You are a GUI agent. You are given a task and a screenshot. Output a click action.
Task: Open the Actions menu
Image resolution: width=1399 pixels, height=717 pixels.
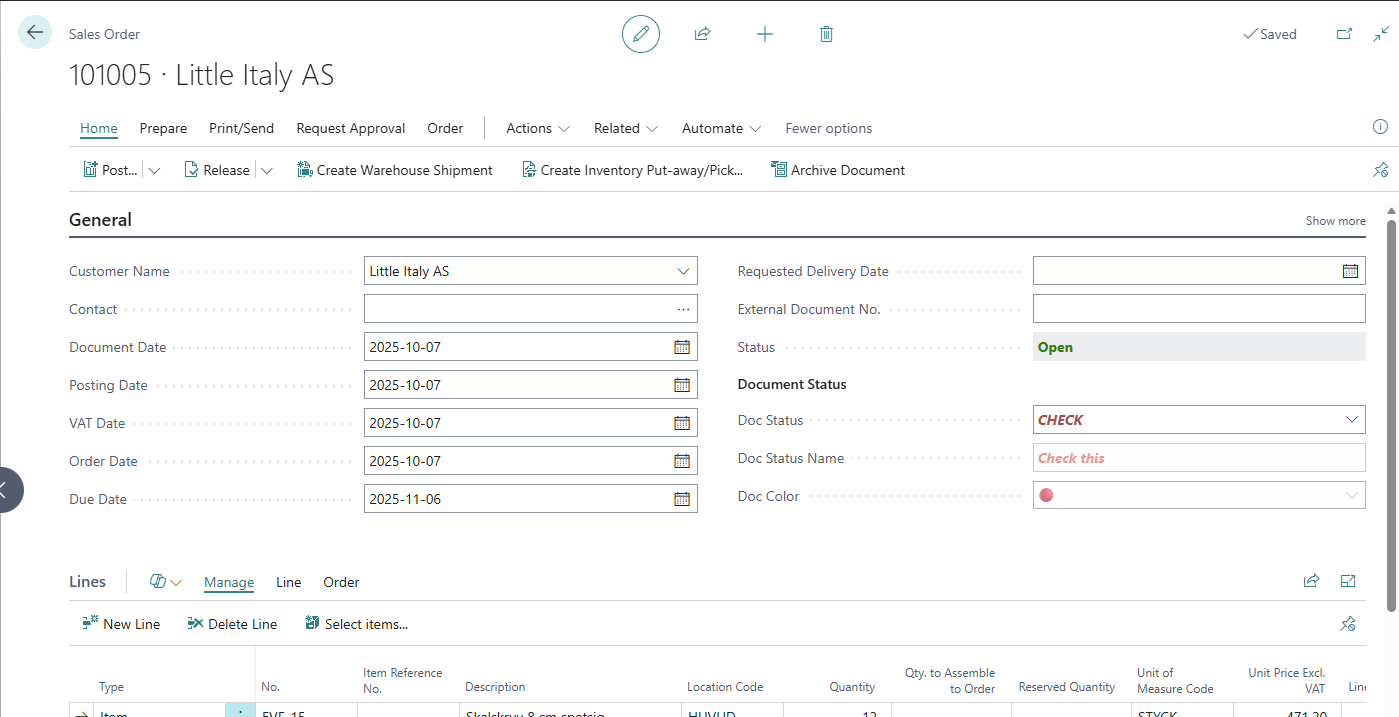pos(538,128)
